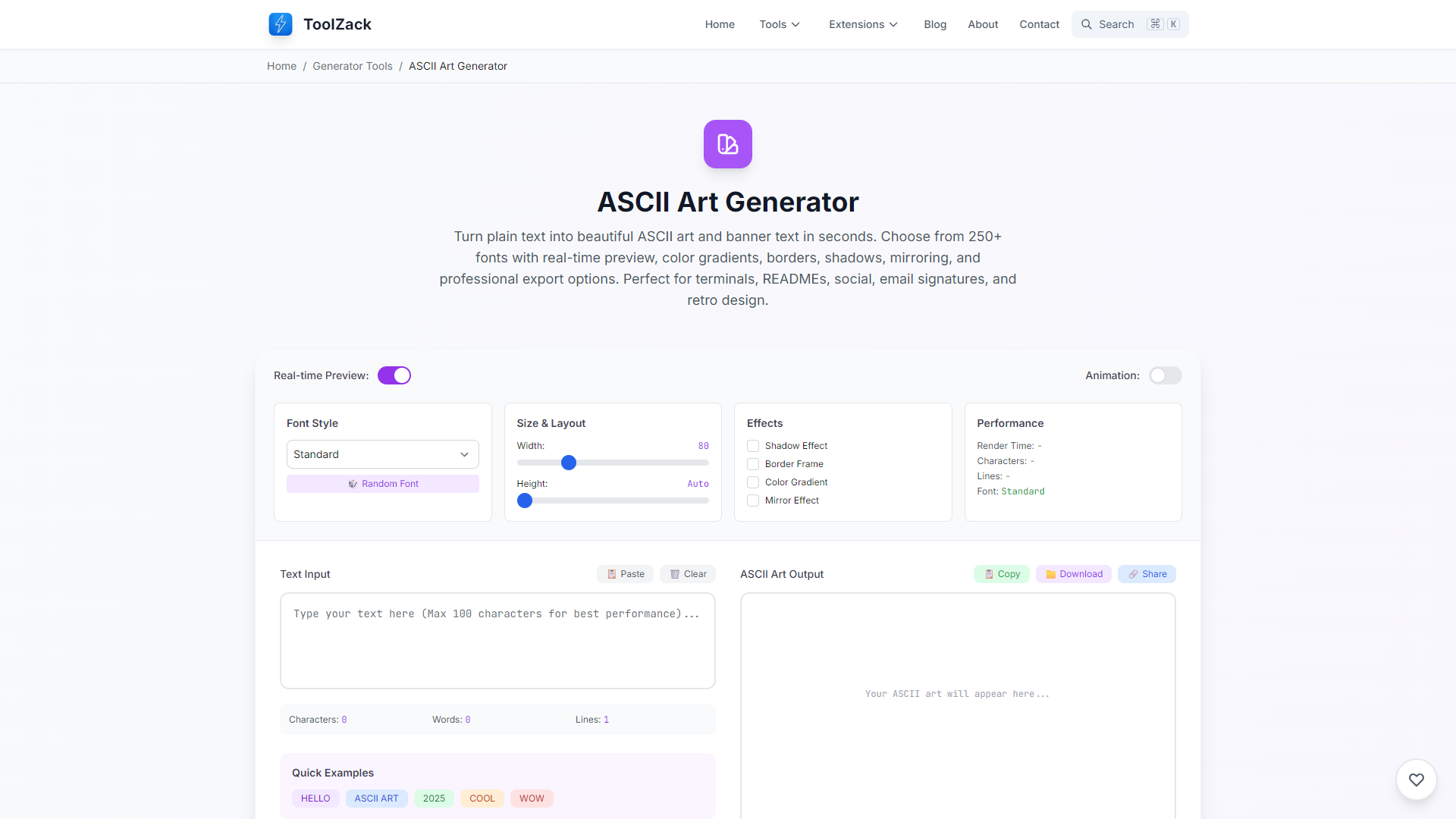Enable the Animation switch
Image resolution: width=1456 pixels, height=819 pixels.
[1166, 375]
